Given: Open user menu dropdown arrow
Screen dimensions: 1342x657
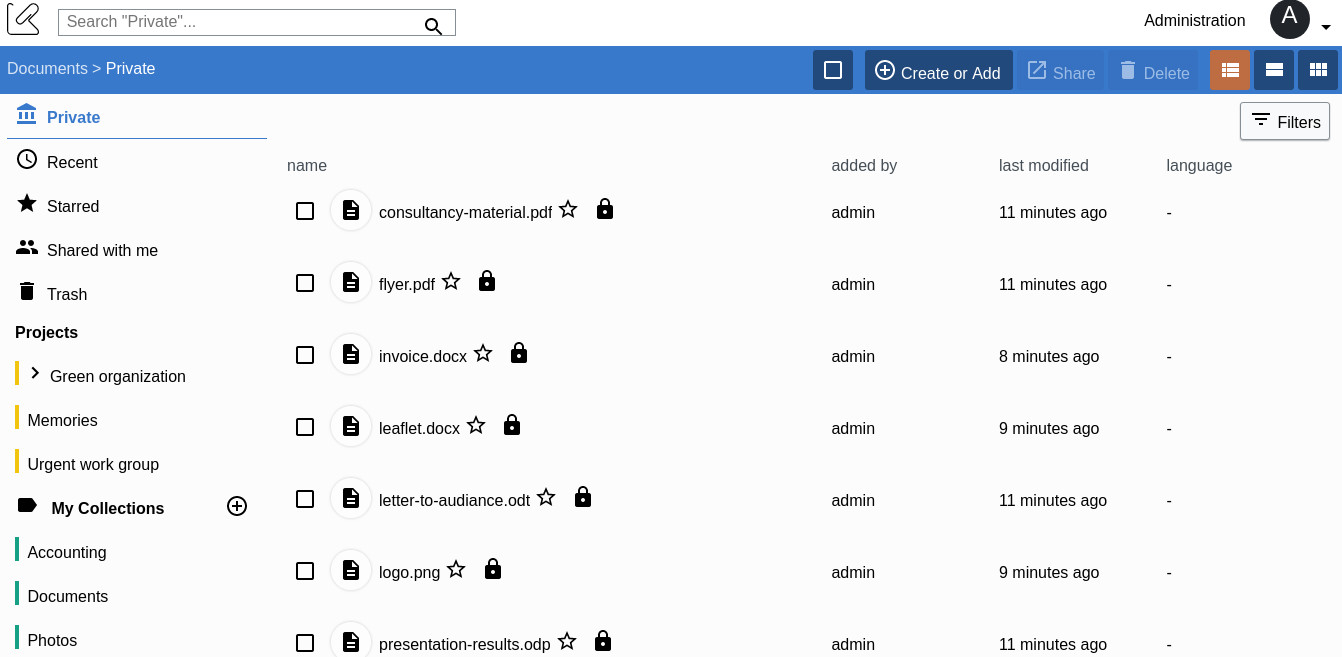Looking at the screenshot, I should pyautogui.click(x=1326, y=28).
